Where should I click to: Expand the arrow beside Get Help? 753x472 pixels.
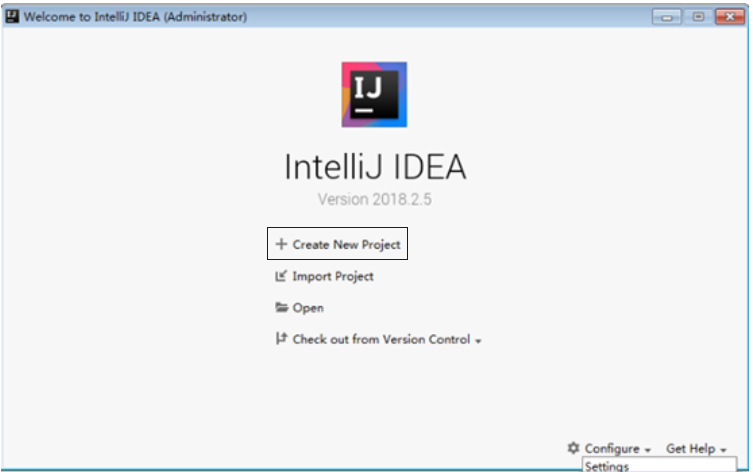point(723,450)
